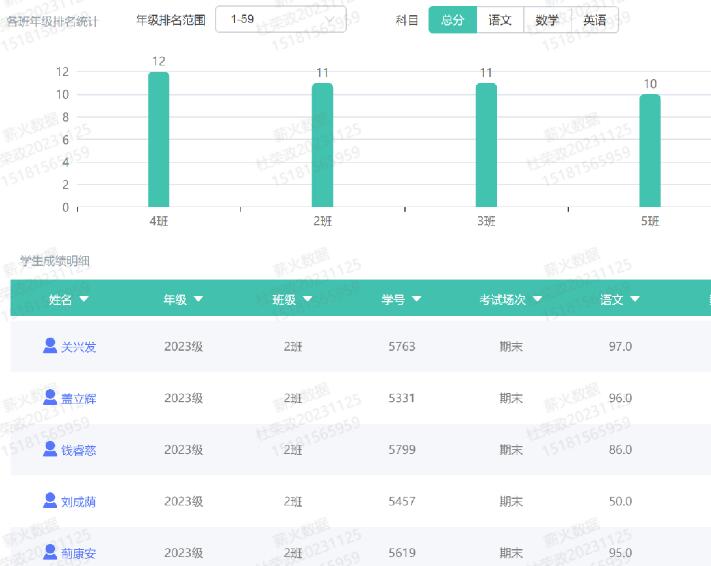Image resolution: width=711 pixels, height=566 pixels.
Task: Click student number 5457
Action: click(x=402, y=502)
